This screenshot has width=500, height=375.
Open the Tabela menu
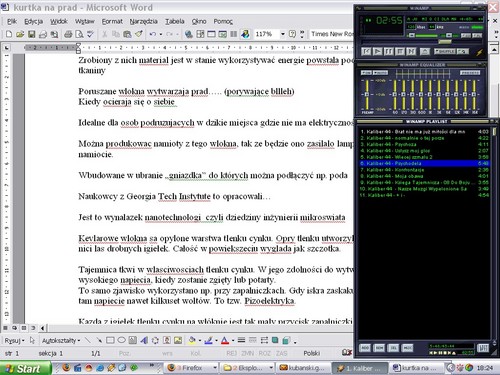pyautogui.click(x=175, y=21)
